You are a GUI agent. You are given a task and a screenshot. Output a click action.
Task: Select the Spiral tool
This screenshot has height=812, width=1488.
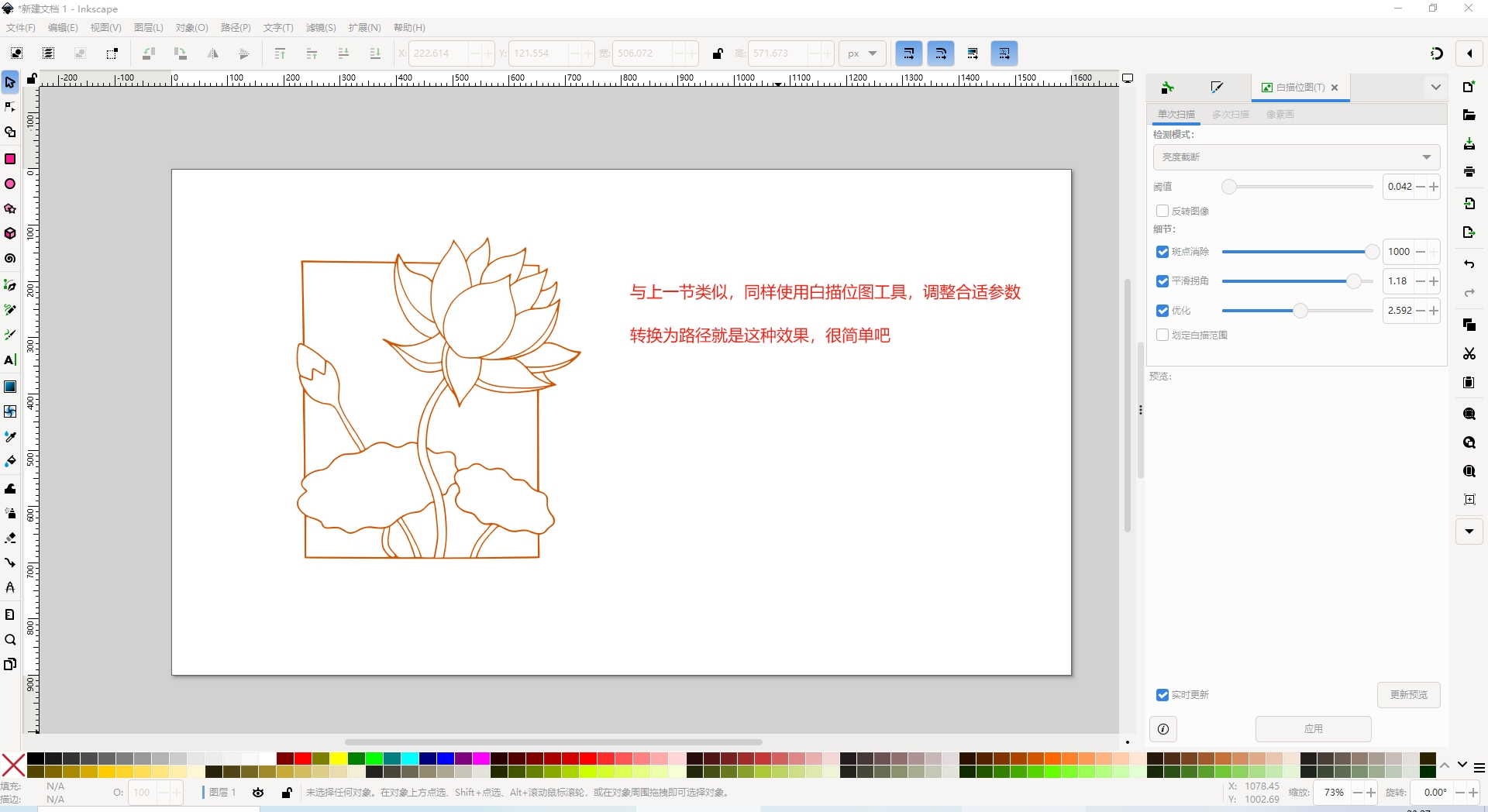[x=10, y=259]
